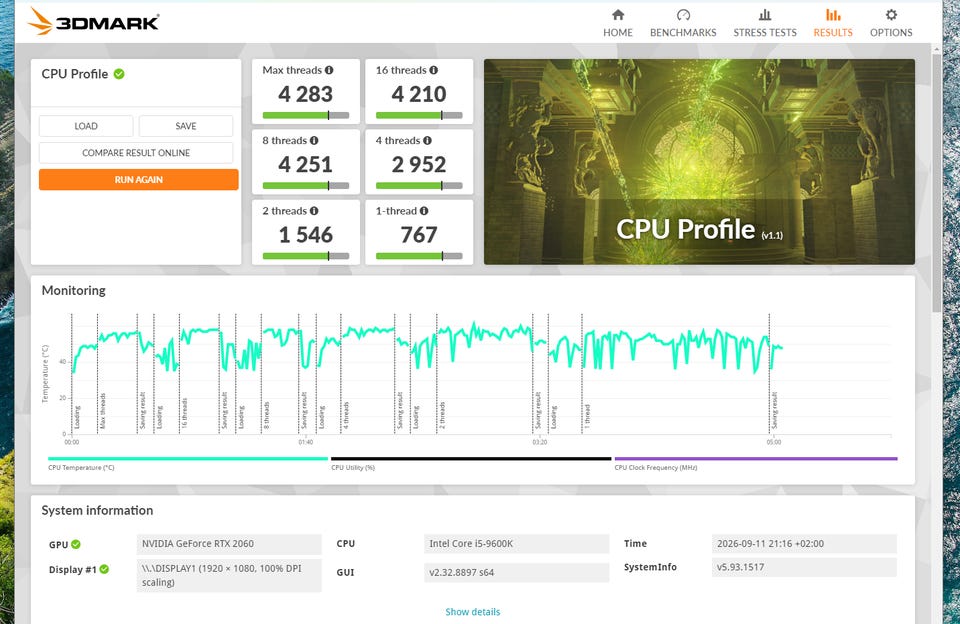Click NVIDIA GeForce RTX 2060 value
The height and width of the screenshot is (624, 960).
click(x=229, y=544)
